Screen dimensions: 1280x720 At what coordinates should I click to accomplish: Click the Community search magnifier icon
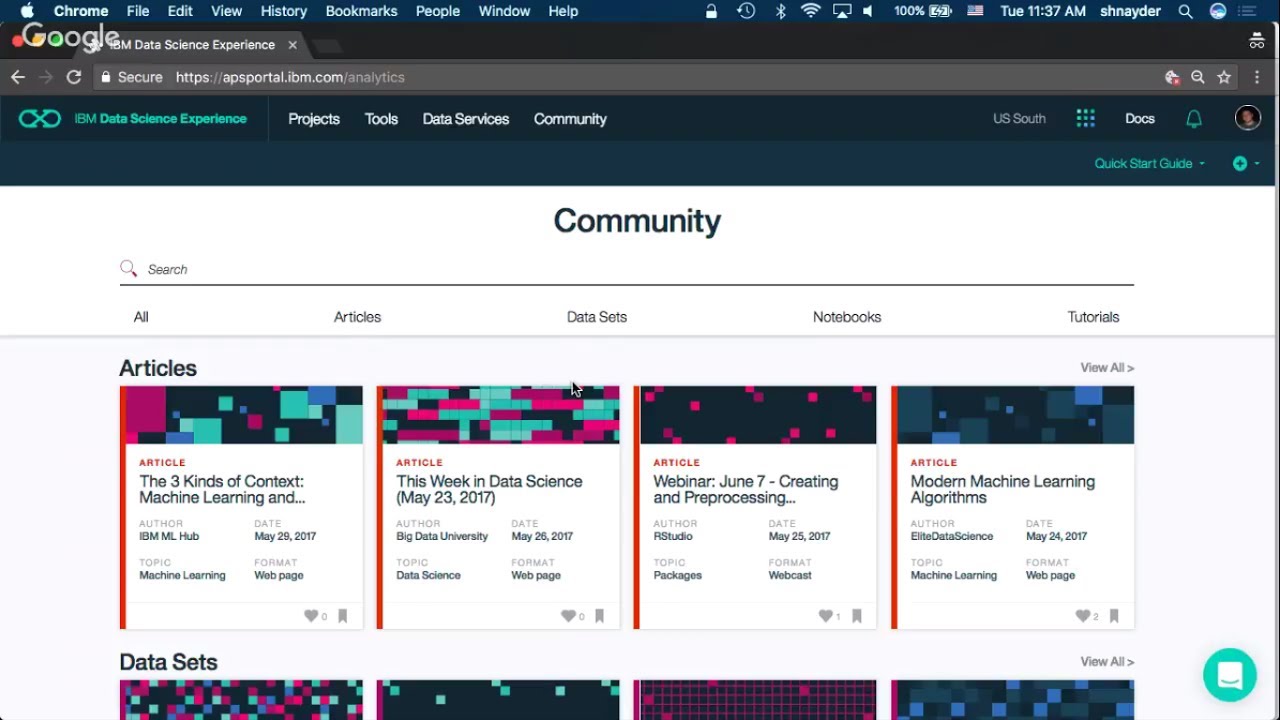coord(128,268)
